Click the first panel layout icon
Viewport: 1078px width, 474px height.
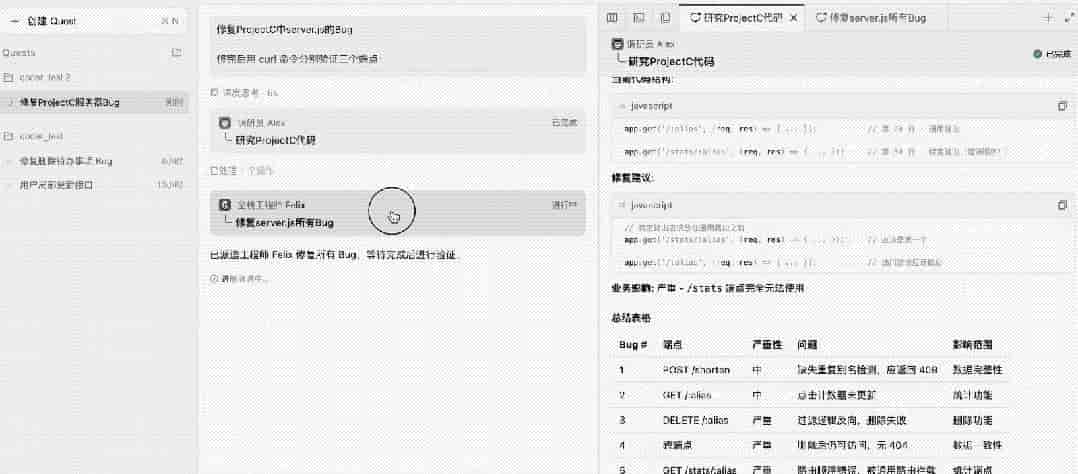[x=612, y=18]
